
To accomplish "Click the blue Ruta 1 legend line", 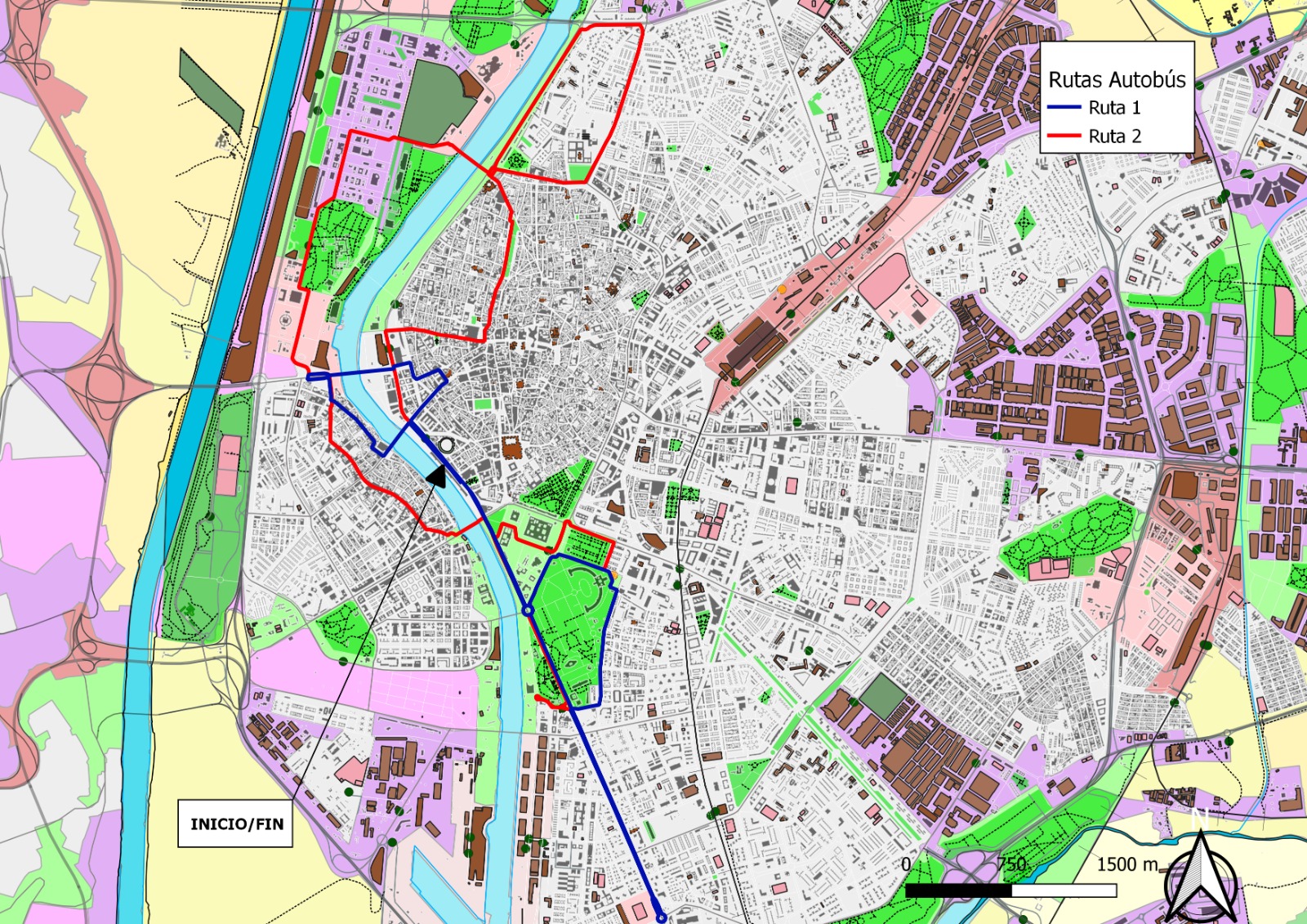I will 1064,108.
